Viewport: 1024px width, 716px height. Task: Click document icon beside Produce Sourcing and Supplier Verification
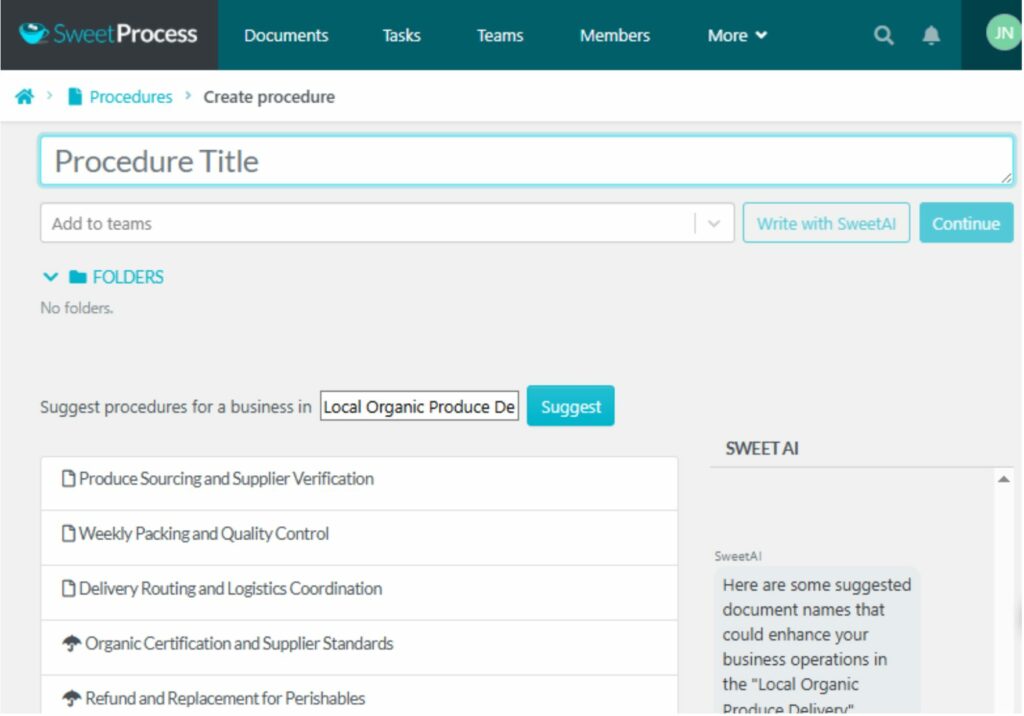point(68,478)
